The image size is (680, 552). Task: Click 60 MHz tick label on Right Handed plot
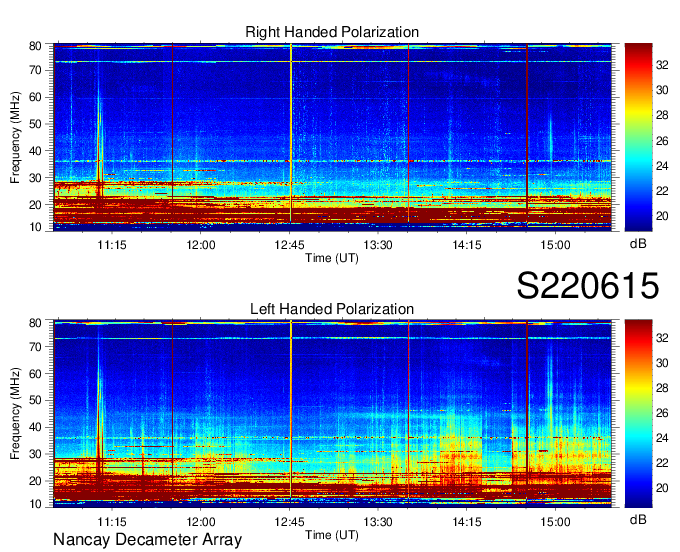click(35, 97)
